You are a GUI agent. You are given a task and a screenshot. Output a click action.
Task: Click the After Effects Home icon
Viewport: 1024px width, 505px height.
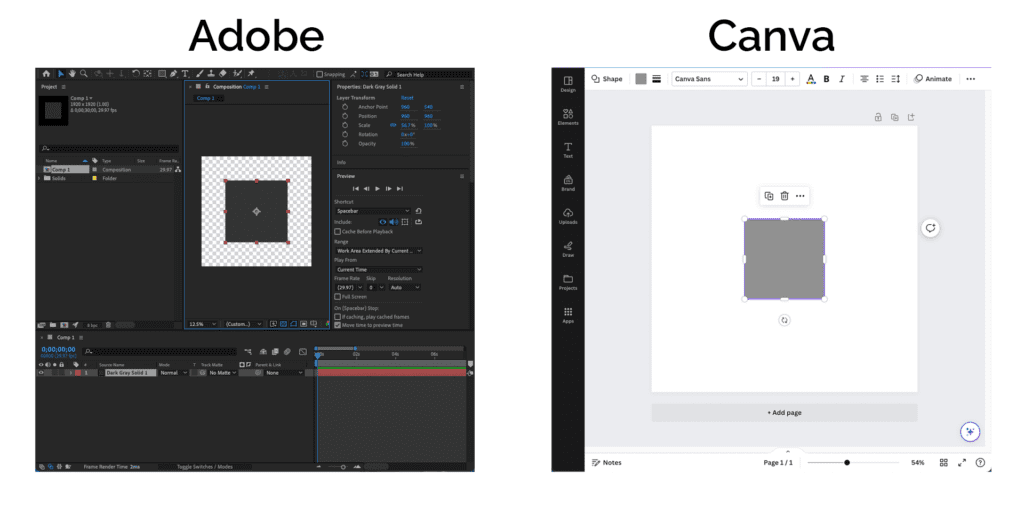[46, 74]
